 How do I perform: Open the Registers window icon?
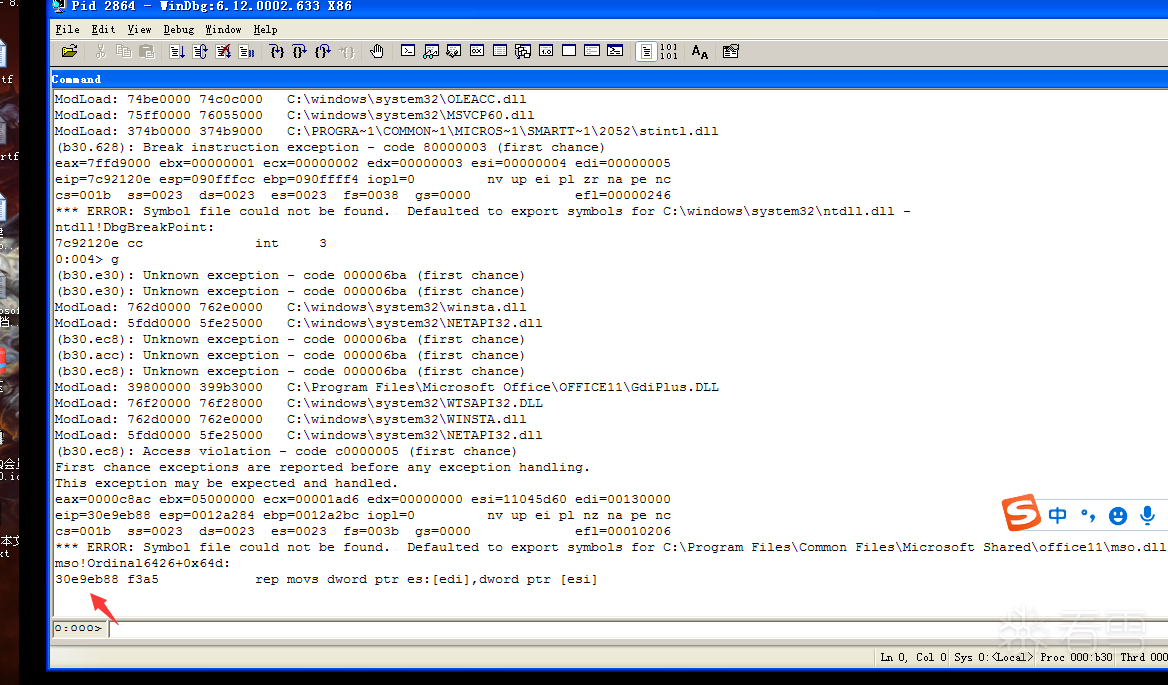[477, 51]
